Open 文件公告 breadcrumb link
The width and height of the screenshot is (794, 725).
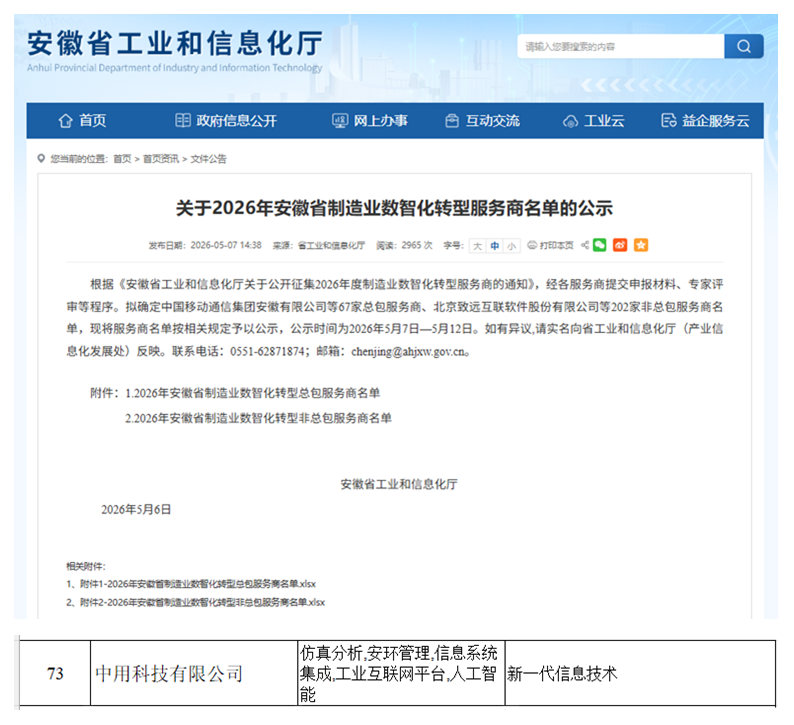click(208, 159)
